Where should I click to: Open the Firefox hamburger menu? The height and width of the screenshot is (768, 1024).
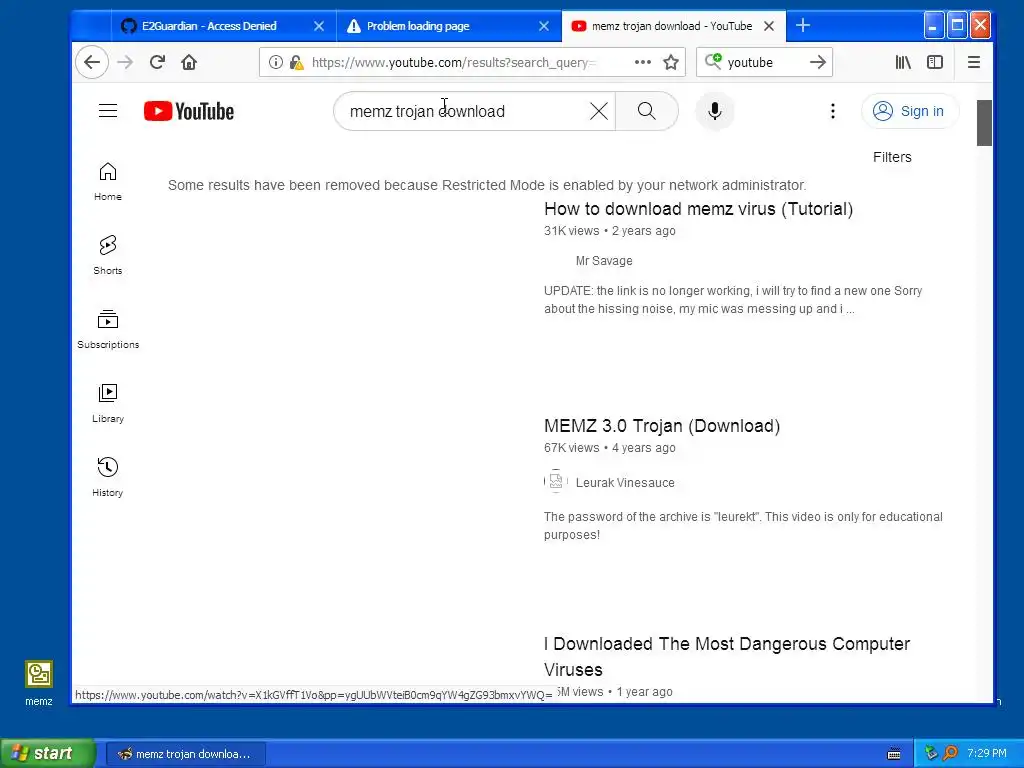974,63
